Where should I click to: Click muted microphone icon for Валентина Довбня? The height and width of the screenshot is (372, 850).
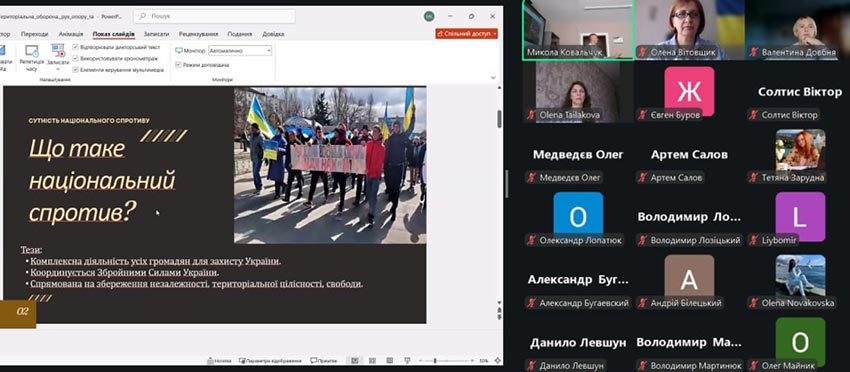(754, 53)
